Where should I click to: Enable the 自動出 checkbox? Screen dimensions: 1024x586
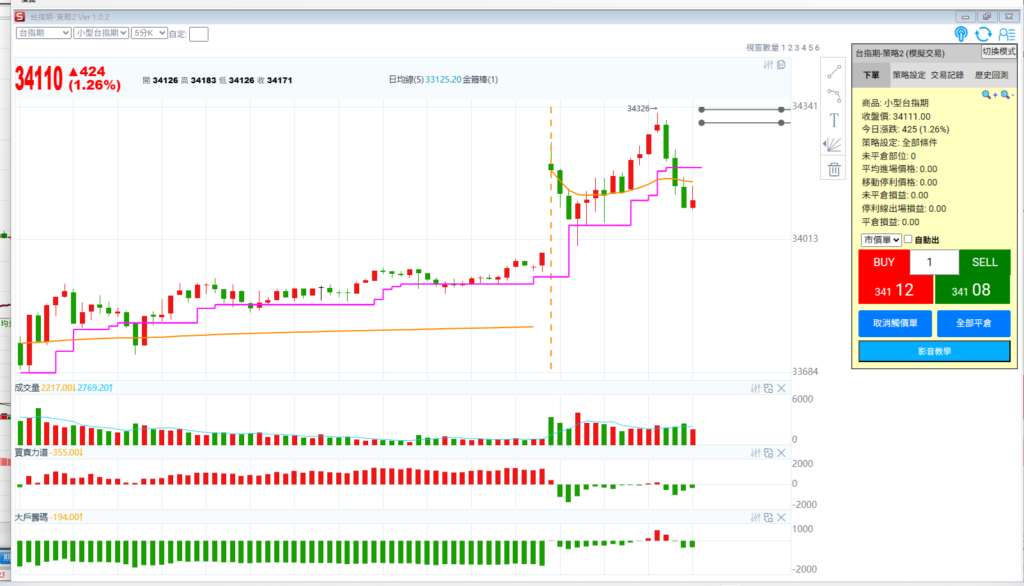pos(908,240)
